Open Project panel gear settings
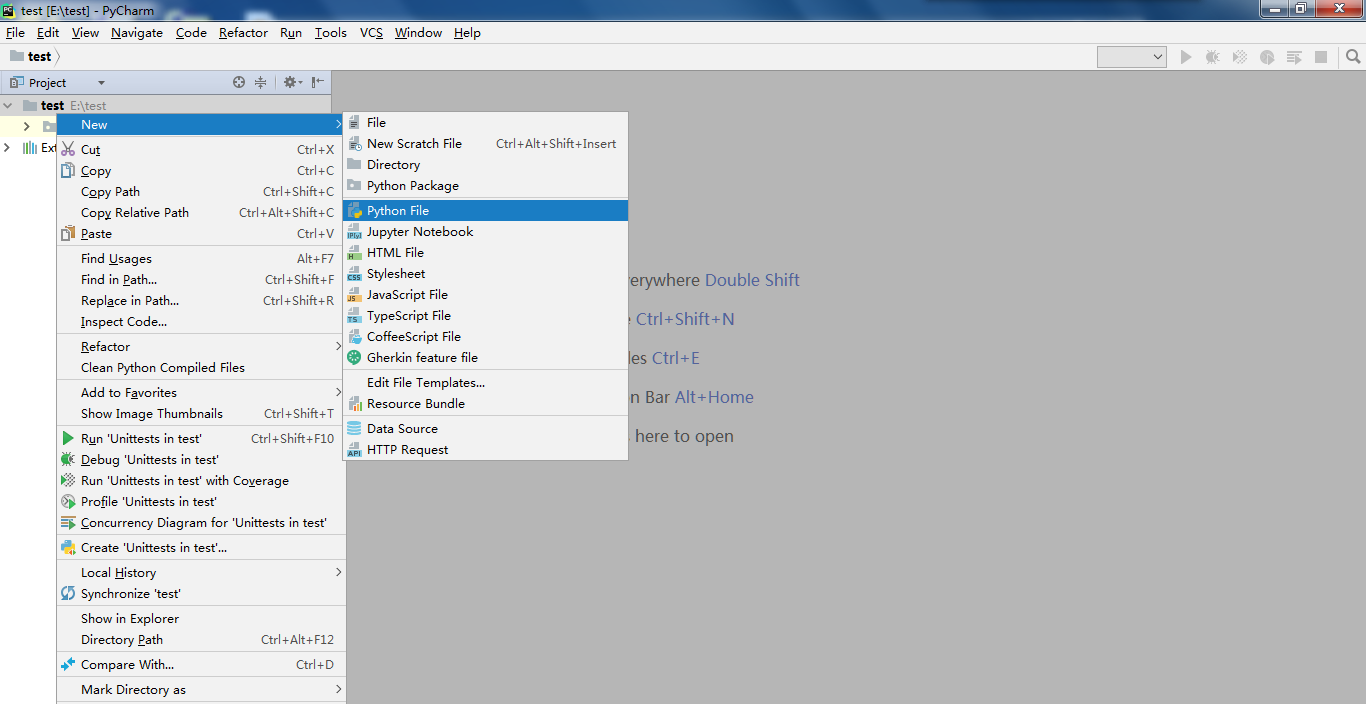Screen dimensions: 1366x704 point(291,82)
